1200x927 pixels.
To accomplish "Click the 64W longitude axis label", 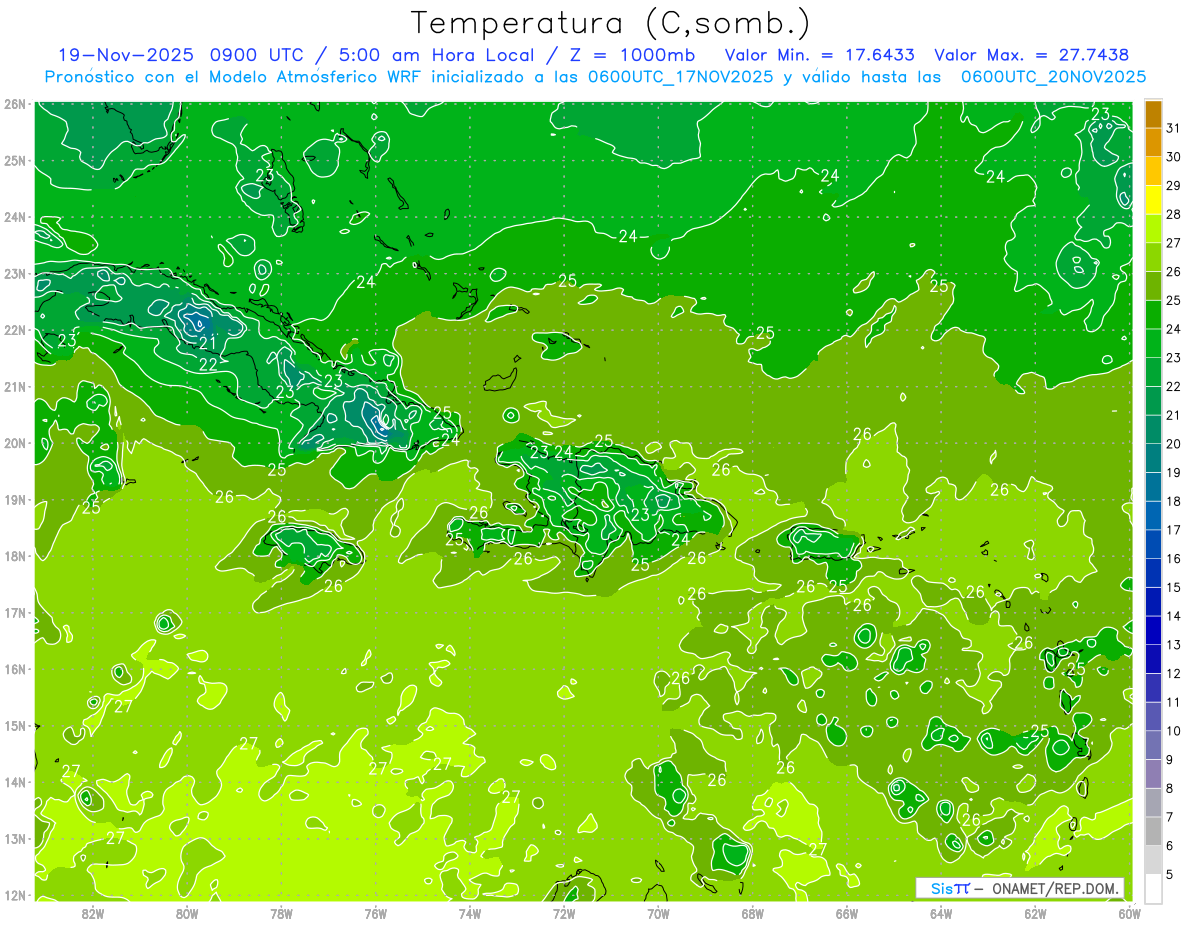I will pyautogui.click(x=940, y=913).
